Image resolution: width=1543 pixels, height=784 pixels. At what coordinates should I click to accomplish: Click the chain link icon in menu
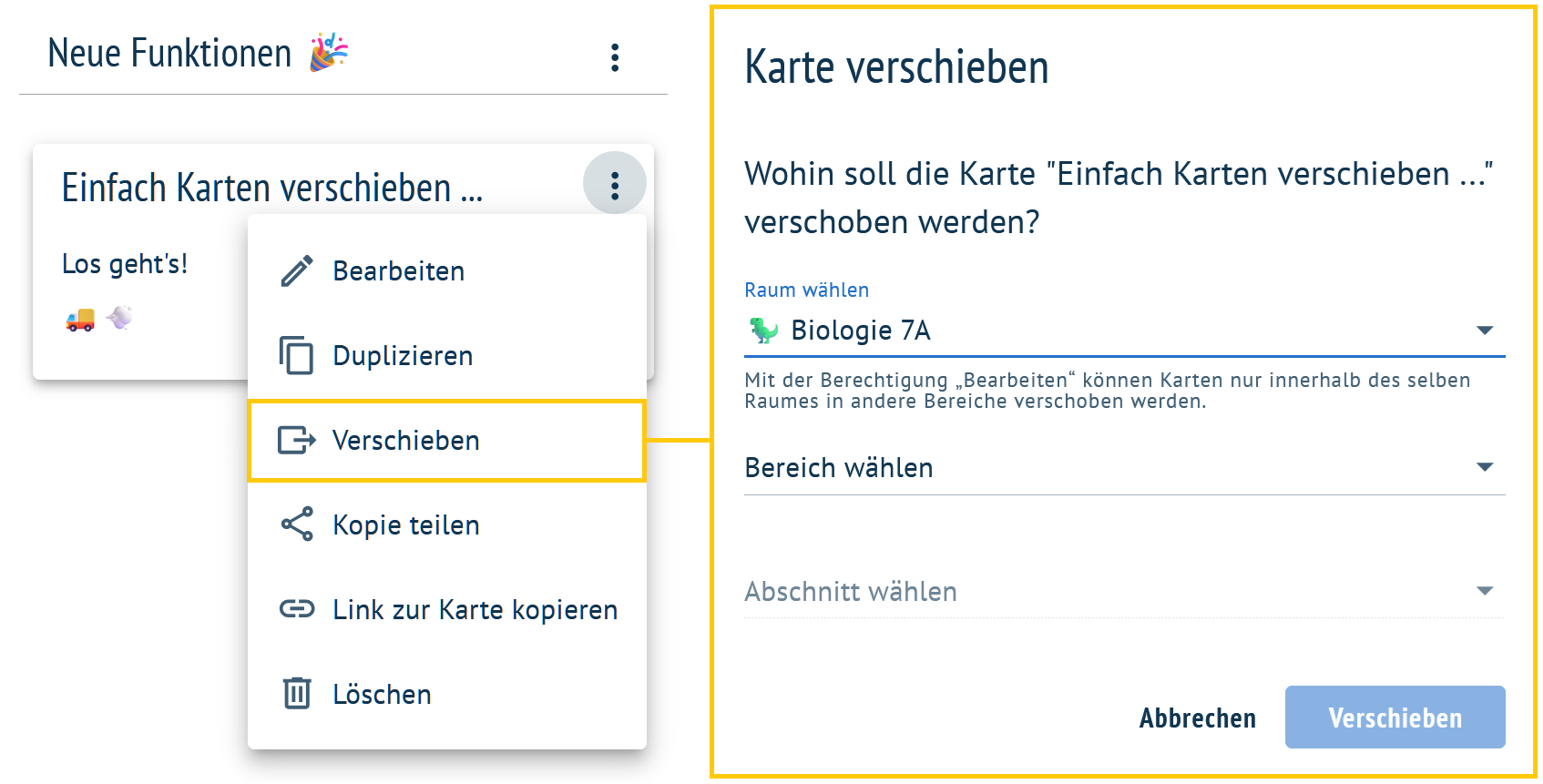point(297,609)
